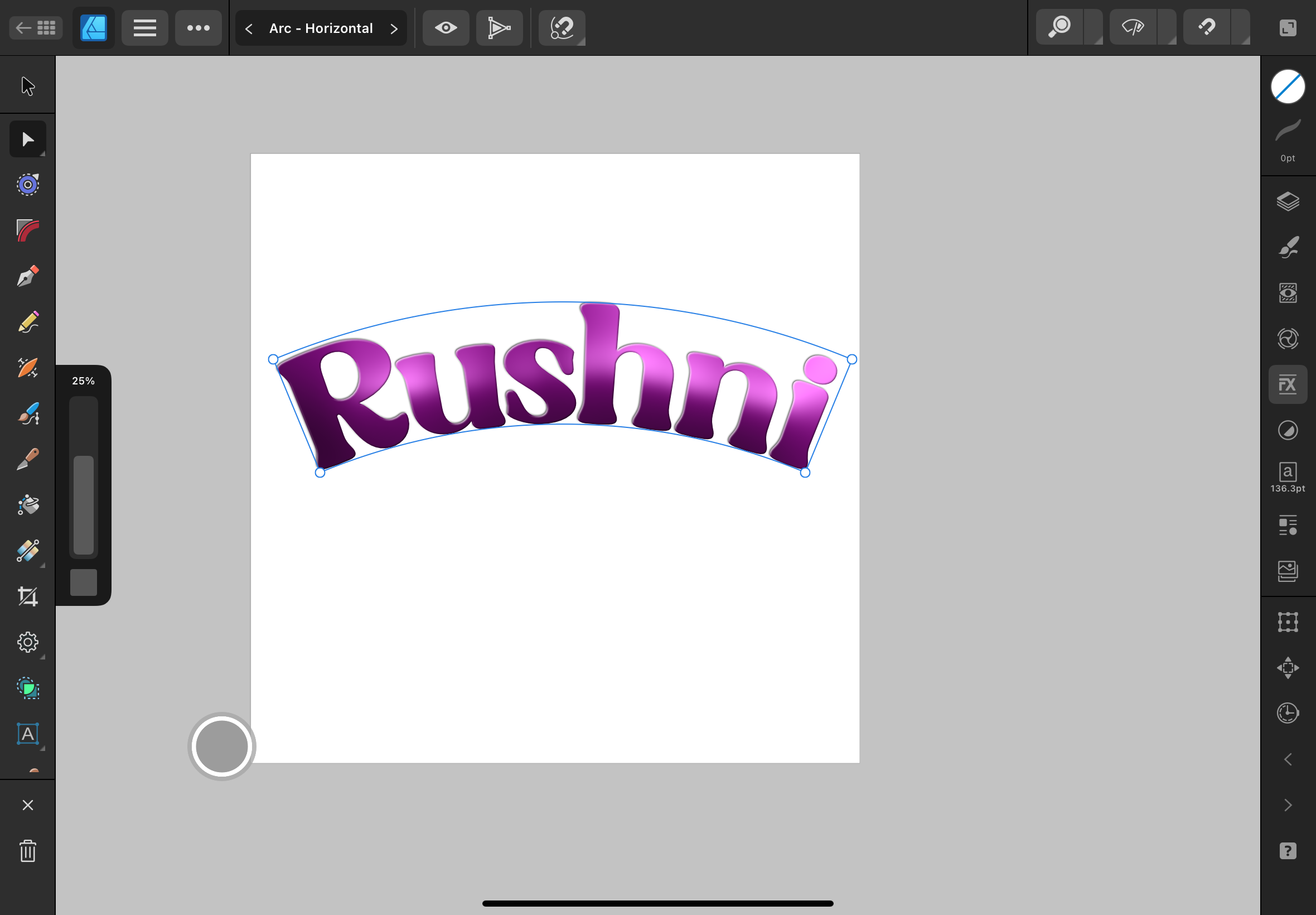Toggle the warp preview eye
The image size is (1316, 915).
446,27
